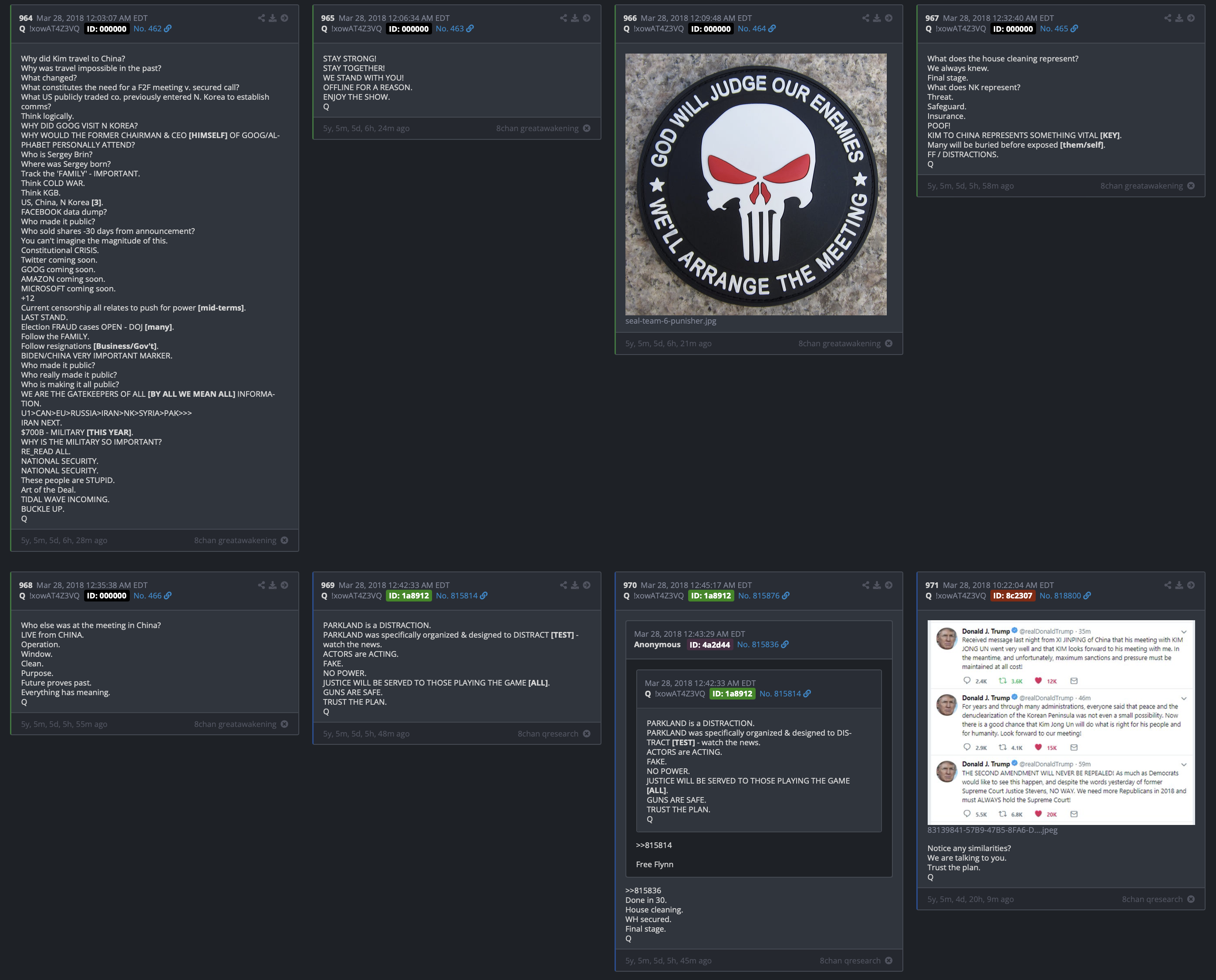The image size is (1216, 980).
Task: Click the x-circle icon in post 966 footer
Action: 888,343
